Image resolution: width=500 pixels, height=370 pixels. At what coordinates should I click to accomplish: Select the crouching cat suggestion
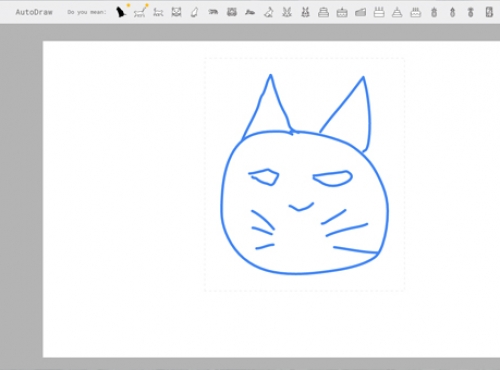213,12
